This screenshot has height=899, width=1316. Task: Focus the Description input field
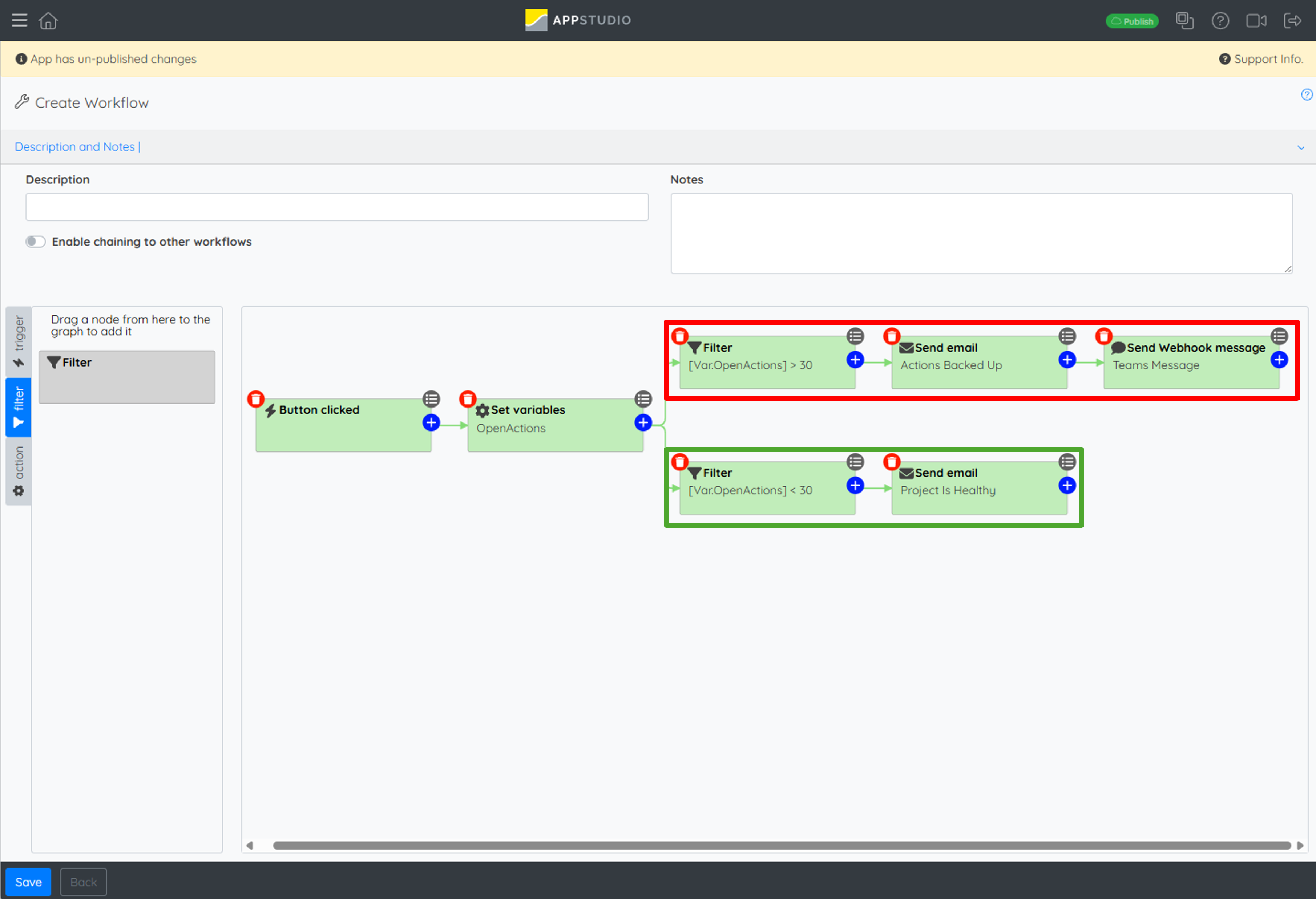click(337, 207)
